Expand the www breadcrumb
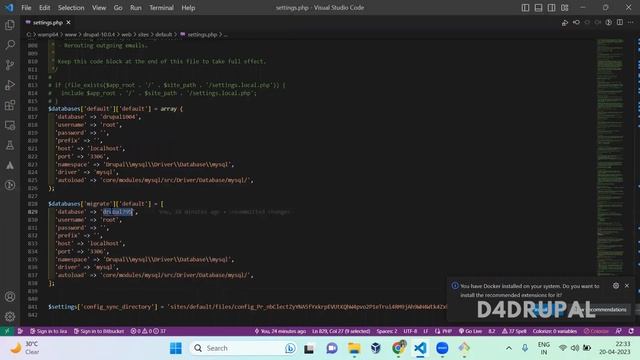 coord(70,35)
